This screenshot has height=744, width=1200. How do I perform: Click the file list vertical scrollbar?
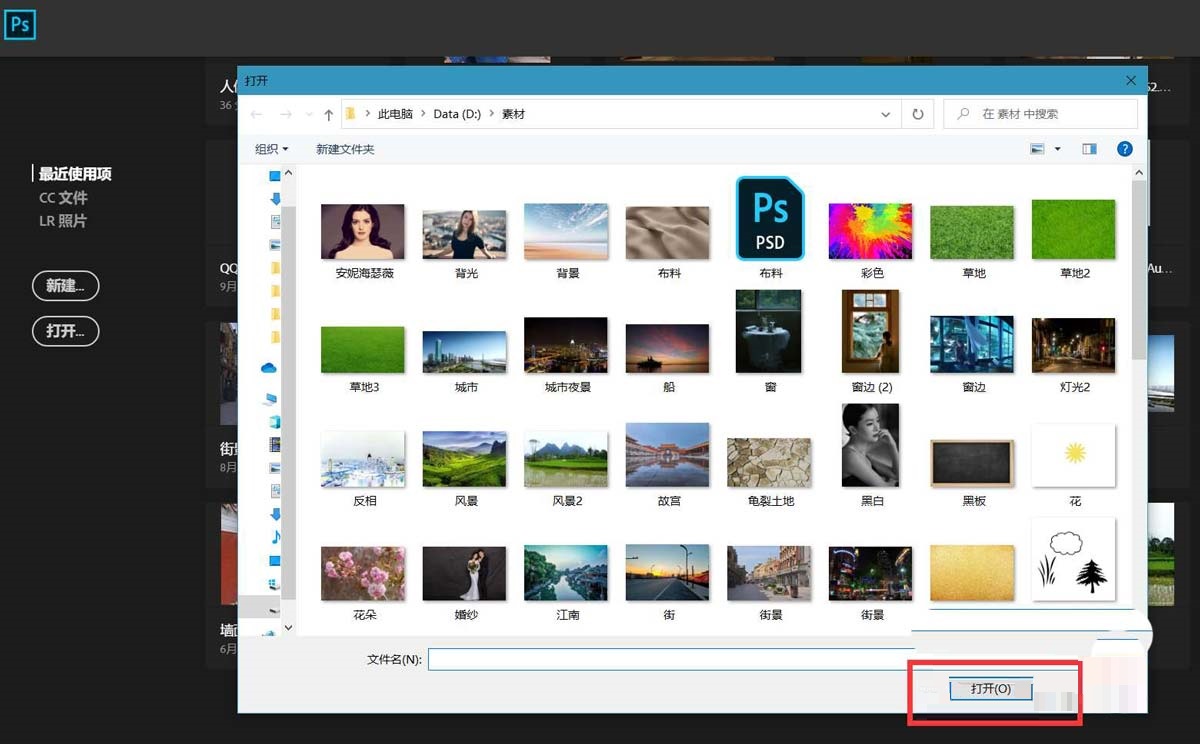1138,270
